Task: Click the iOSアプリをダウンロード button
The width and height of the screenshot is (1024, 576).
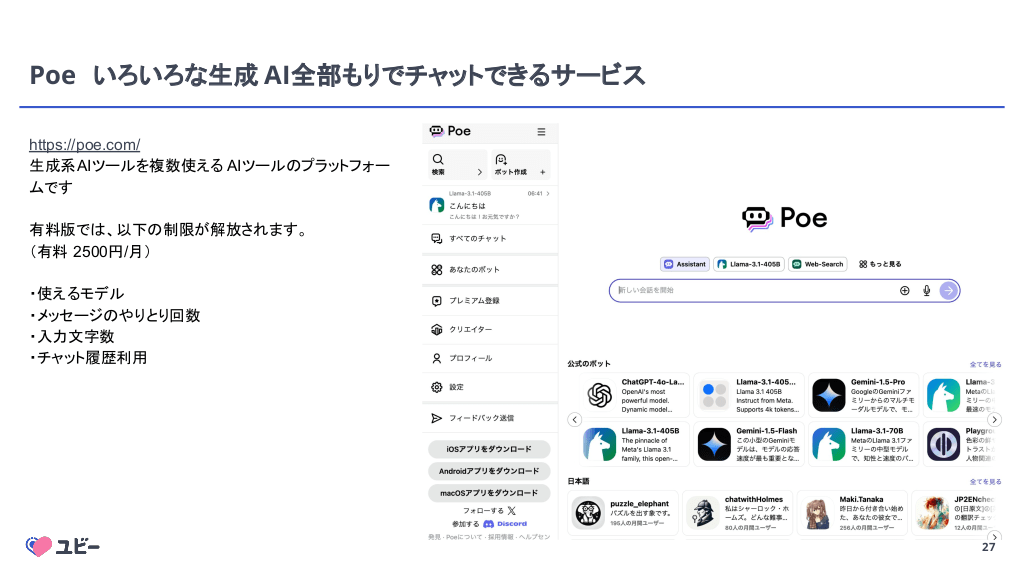Action: (490, 449)
